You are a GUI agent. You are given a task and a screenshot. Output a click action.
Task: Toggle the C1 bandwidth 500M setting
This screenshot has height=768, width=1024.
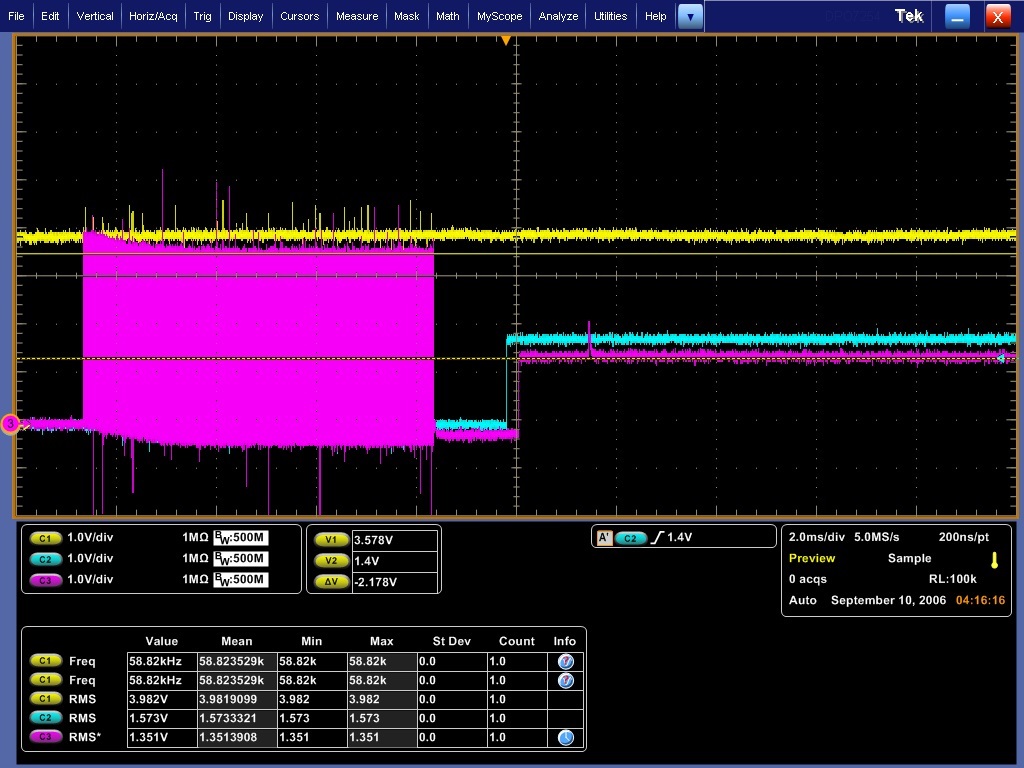click(241, 538)
